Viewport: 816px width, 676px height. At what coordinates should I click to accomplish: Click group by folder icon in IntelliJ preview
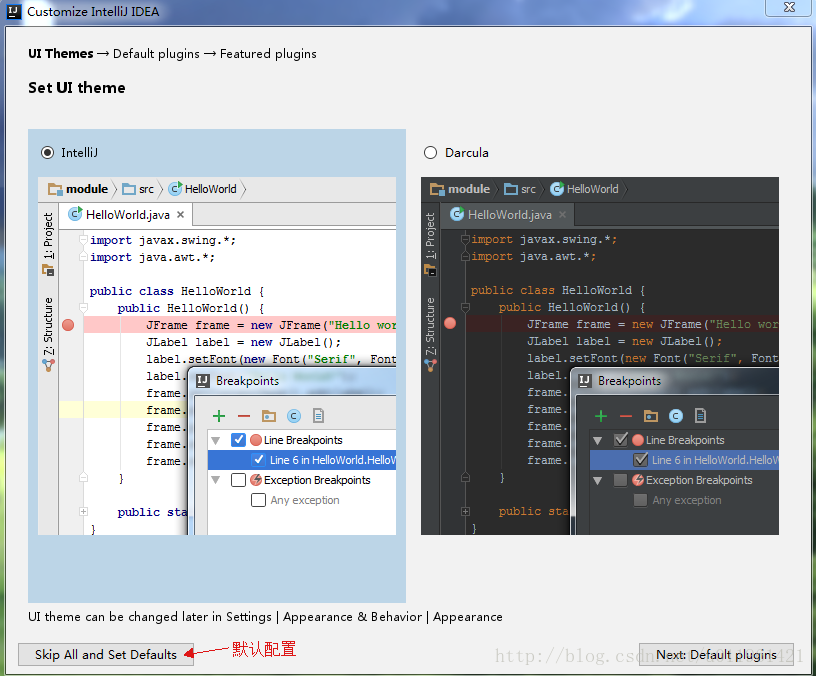[269, 416]
